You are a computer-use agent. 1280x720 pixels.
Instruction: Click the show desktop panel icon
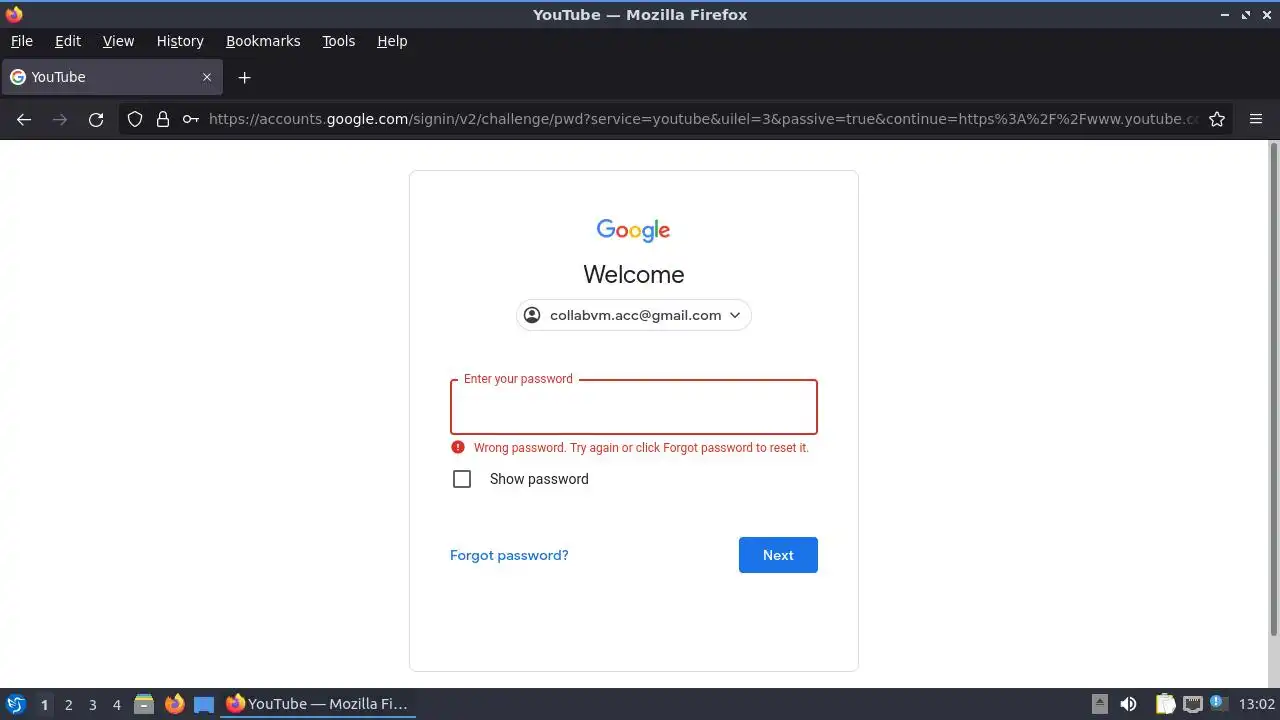[204, 704]
